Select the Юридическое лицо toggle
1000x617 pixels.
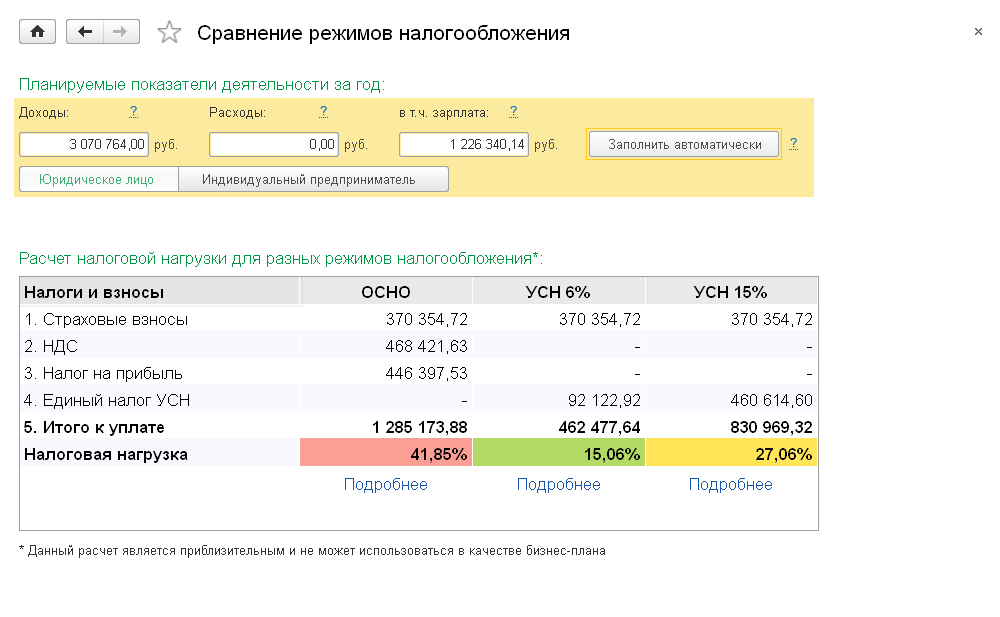coord(97,180)
